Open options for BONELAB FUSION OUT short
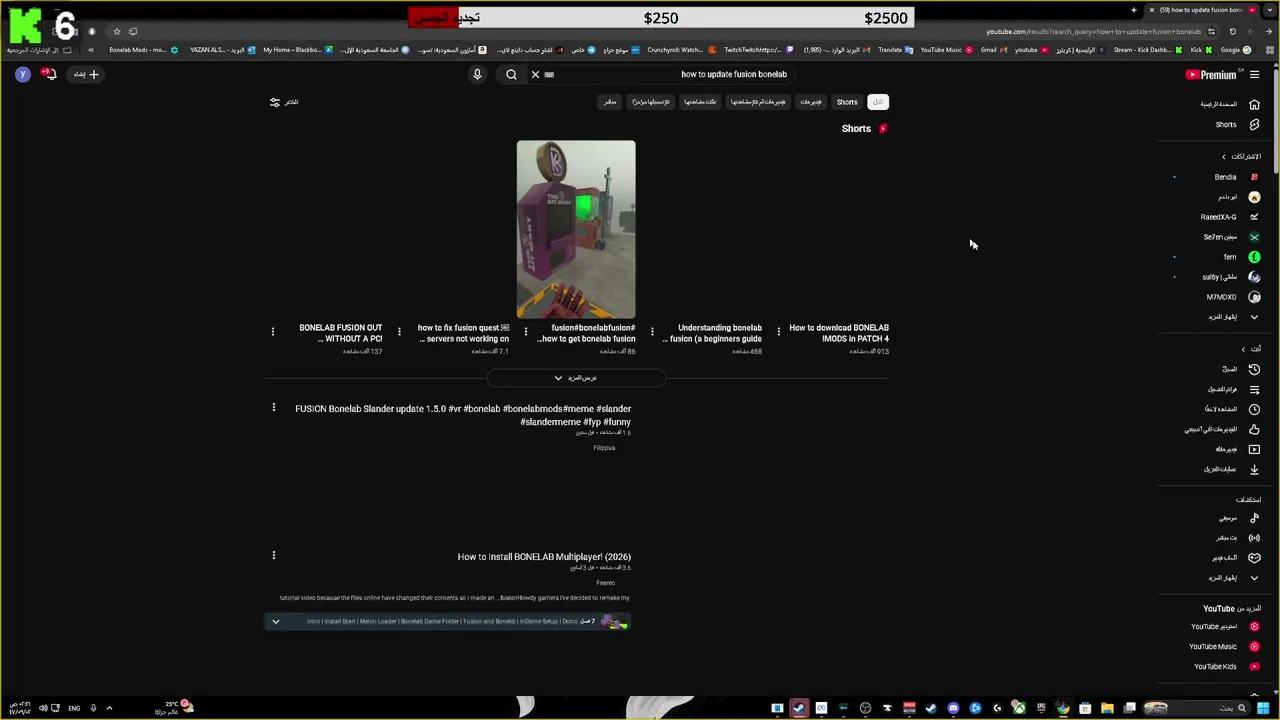Image resolution: width=1280 pixels, height=720 pixels. pyautogui.click(x=273, y=332)
